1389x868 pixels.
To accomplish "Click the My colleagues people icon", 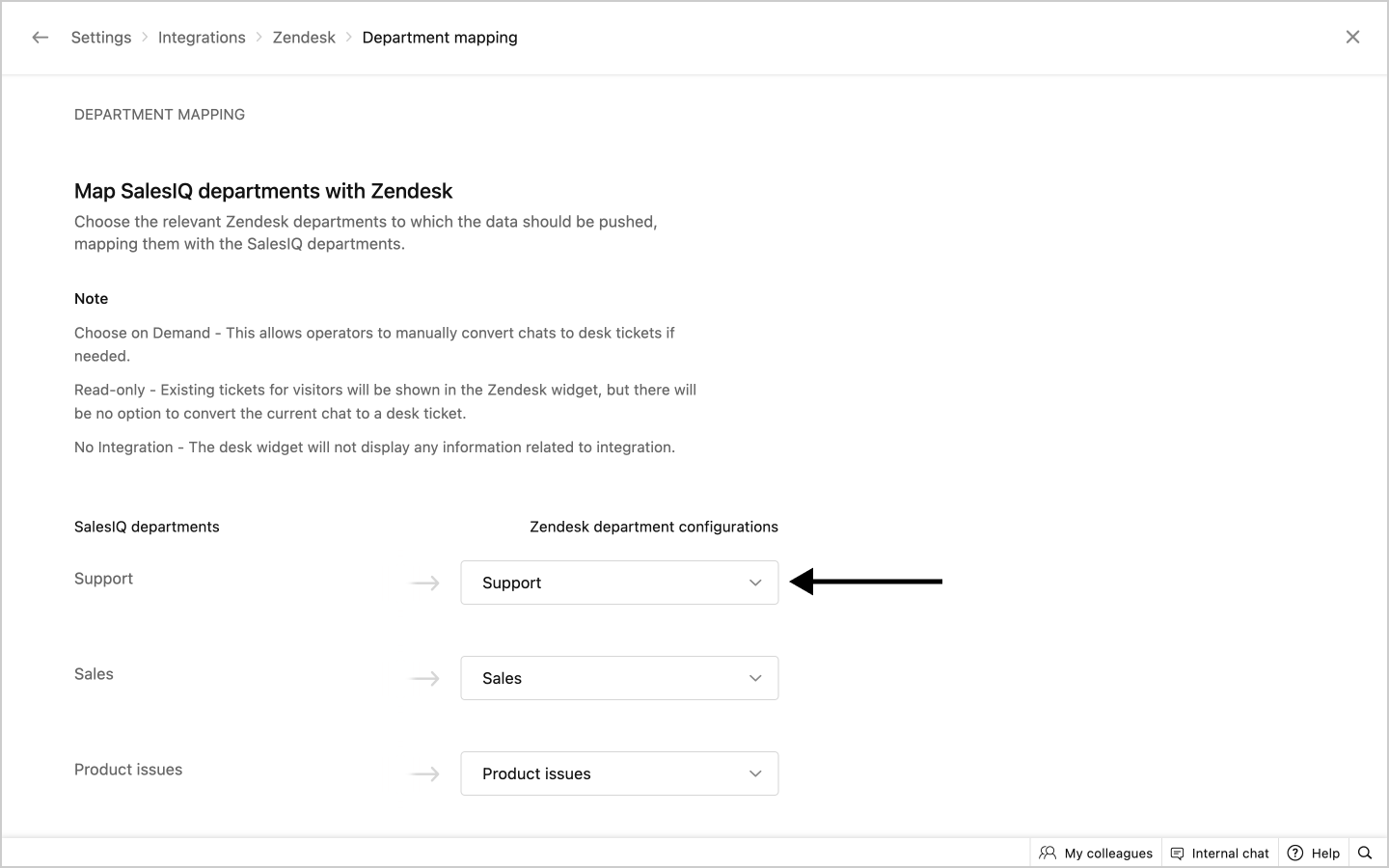I will (x=1048, y=853).
